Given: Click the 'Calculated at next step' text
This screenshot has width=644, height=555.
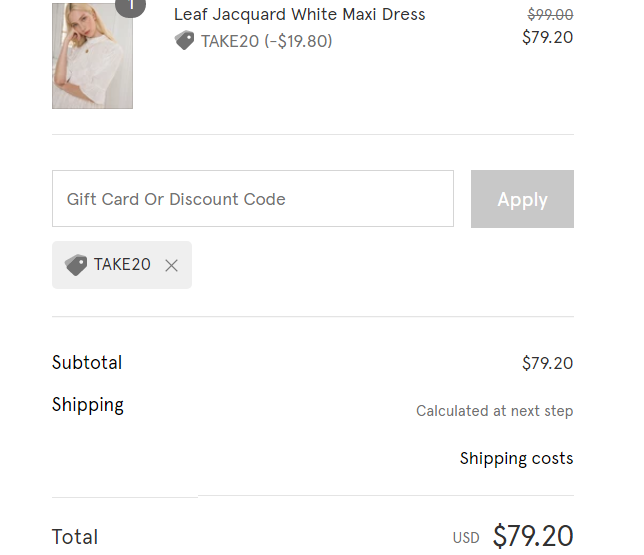Looking at the screenshot, I should click(494, 411).
